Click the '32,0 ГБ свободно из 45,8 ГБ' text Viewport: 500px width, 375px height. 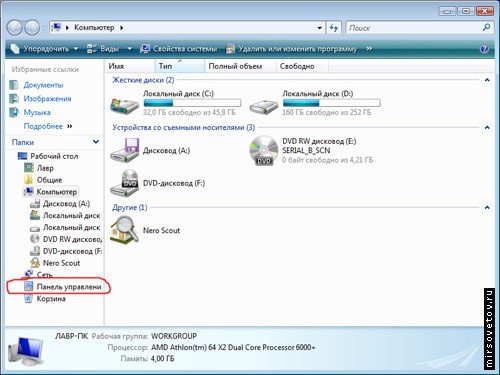click(x=189, y=112)
